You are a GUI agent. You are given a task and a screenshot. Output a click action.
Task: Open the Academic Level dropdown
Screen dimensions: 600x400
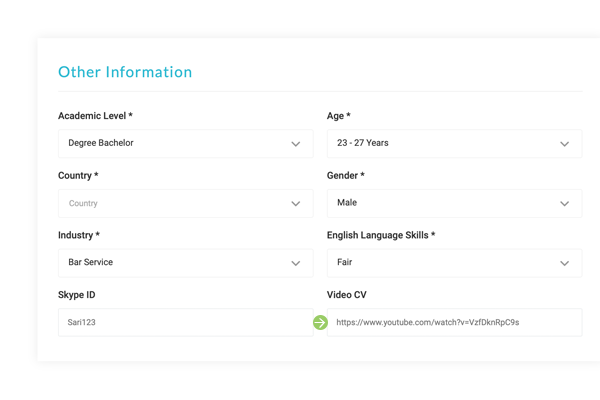point(186,144)
